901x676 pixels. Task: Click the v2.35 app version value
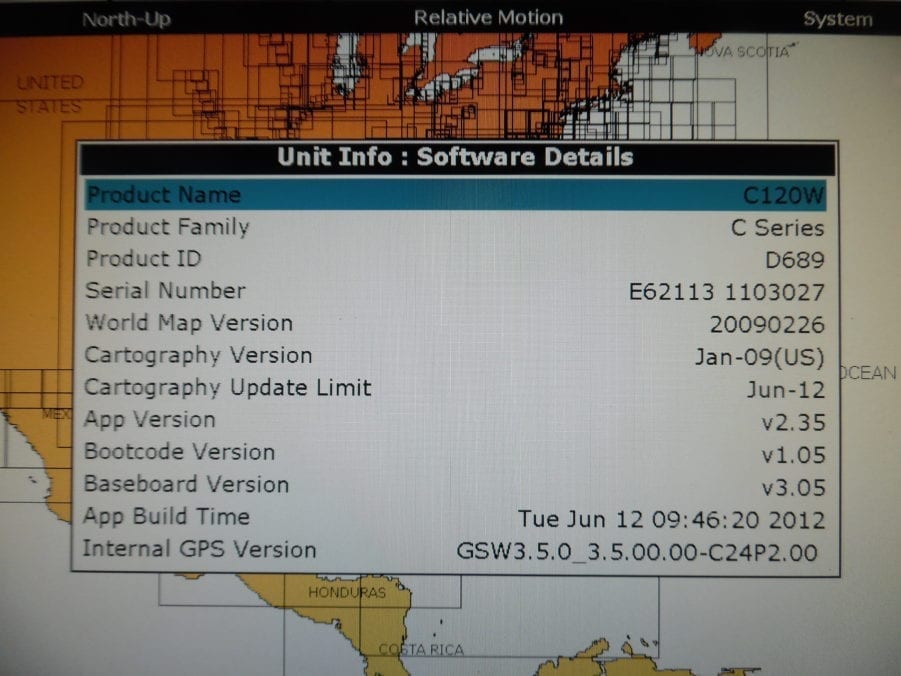tap(794, 422)
